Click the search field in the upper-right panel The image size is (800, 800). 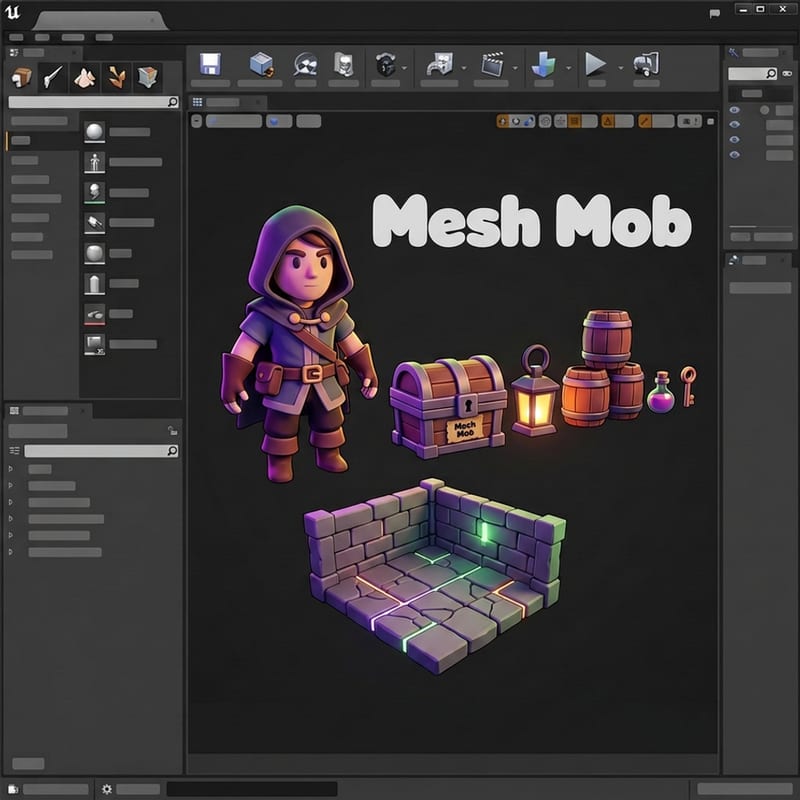[x=753, y=74]
